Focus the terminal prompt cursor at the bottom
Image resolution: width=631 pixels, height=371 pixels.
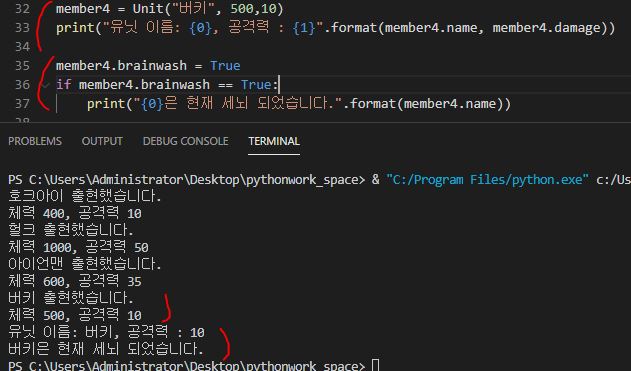[375, 365]
